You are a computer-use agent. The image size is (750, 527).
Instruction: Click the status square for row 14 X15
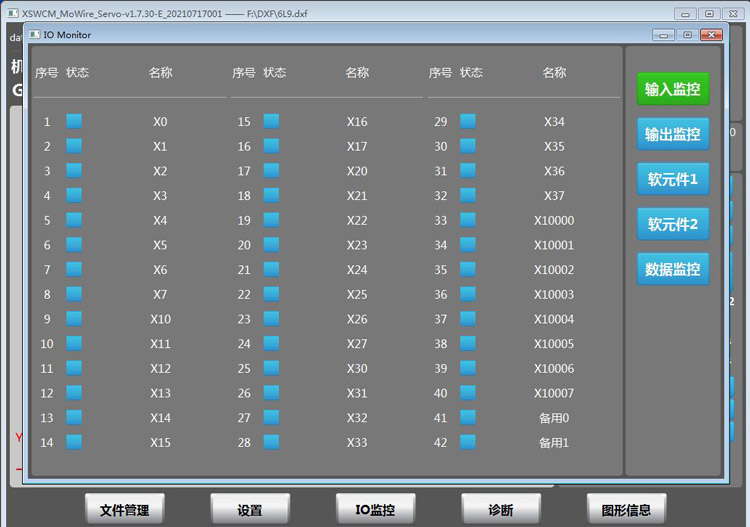click(x=74, y=442)
